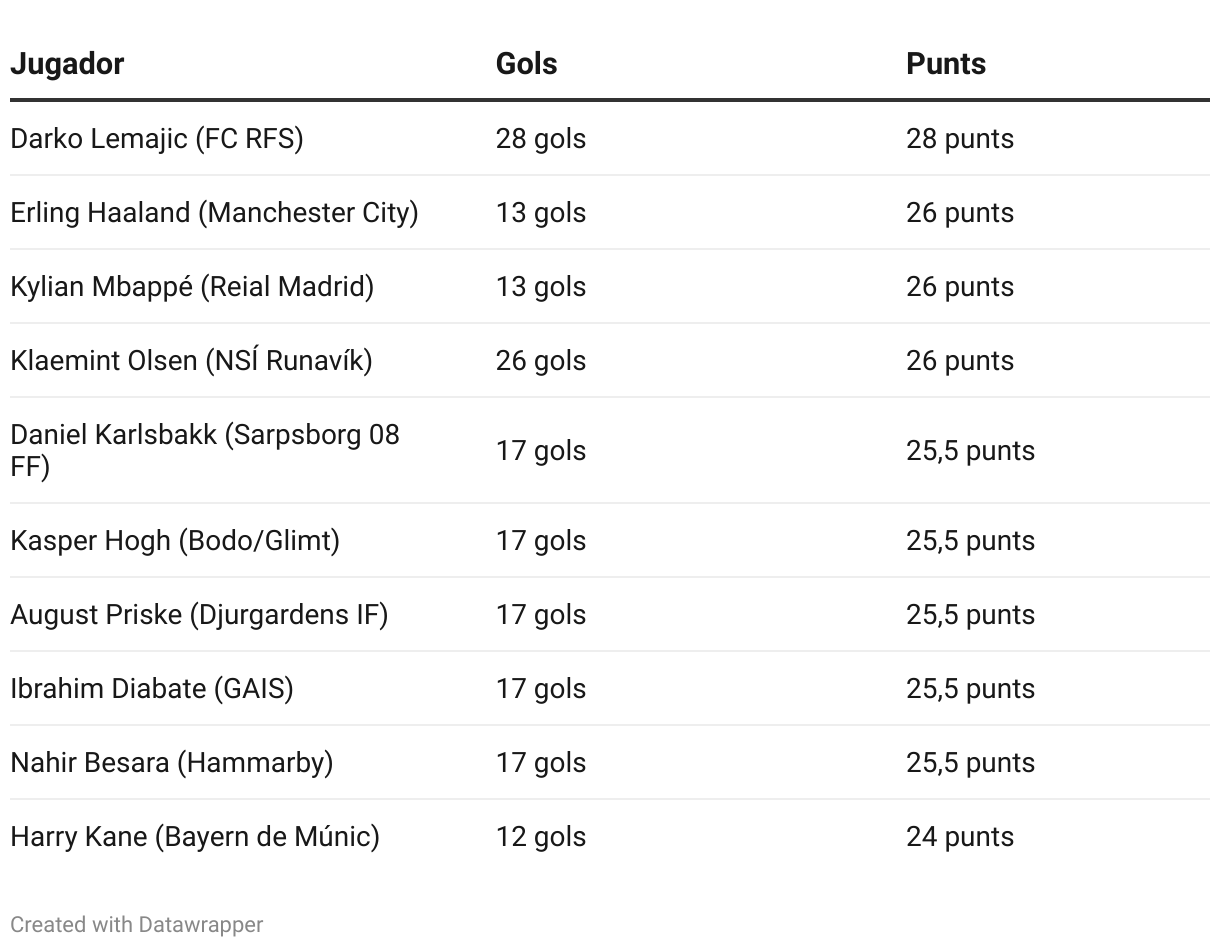
Task: Click the Kylian Mbappé (Reial Madrid) cell
Action: click(x=192, y=287)
